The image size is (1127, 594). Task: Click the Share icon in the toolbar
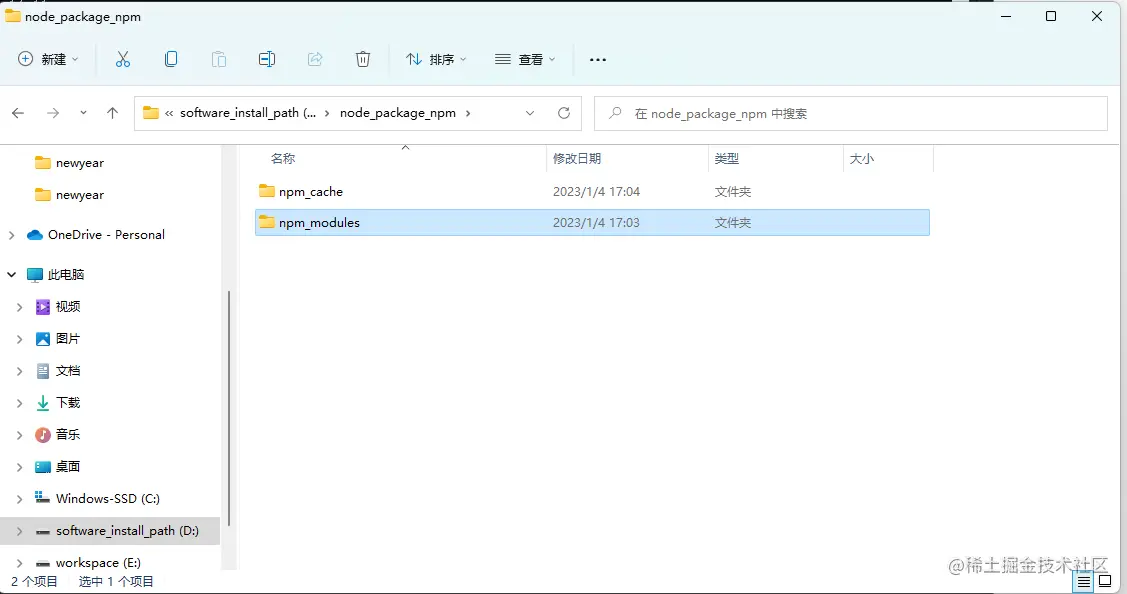coord(315,59)
